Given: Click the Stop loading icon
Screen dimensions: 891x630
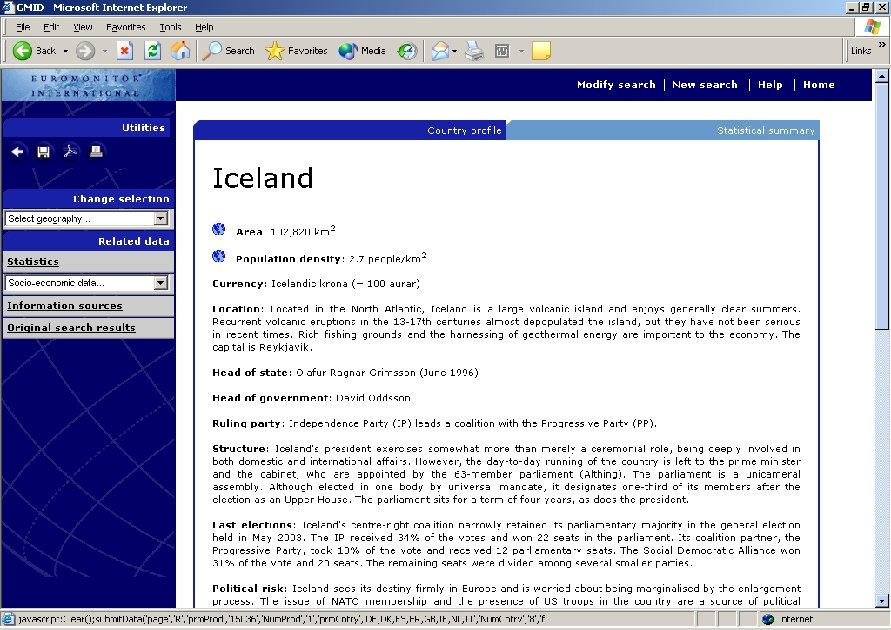Looking at the screenshot, I should pos(124,51).
